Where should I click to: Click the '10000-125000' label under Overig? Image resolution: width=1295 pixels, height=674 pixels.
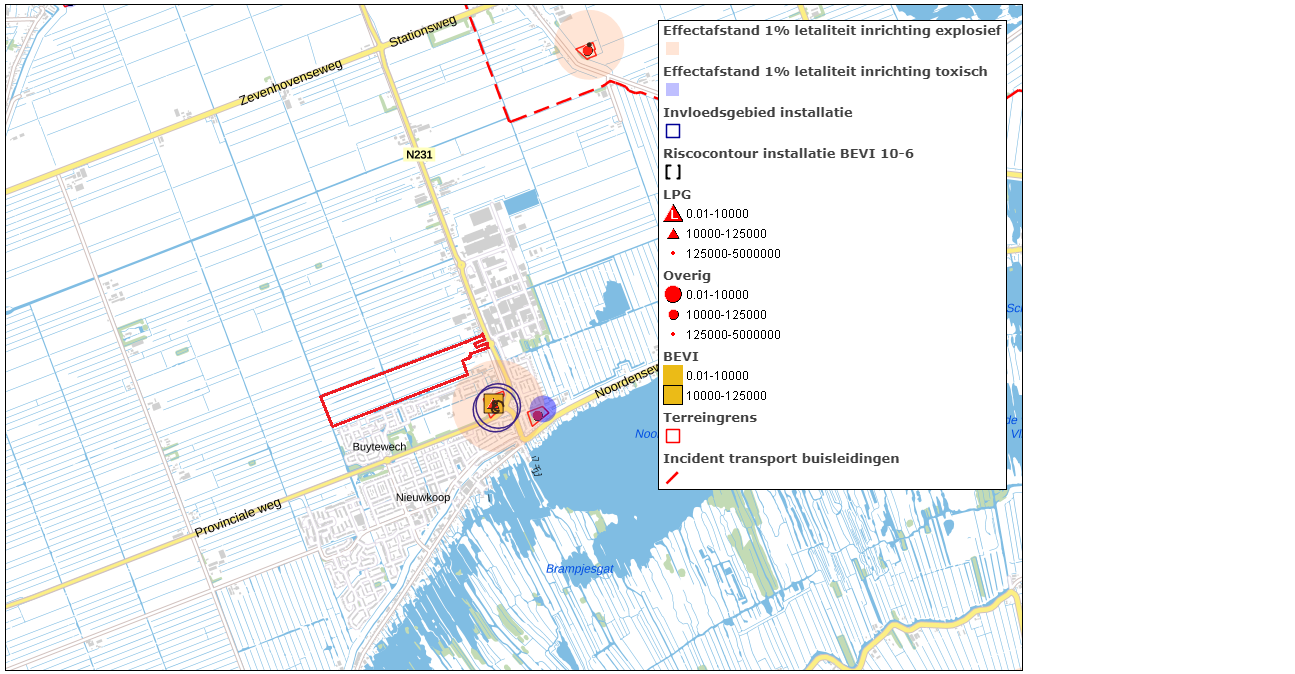pyautogui.click(x=726, y=315)
